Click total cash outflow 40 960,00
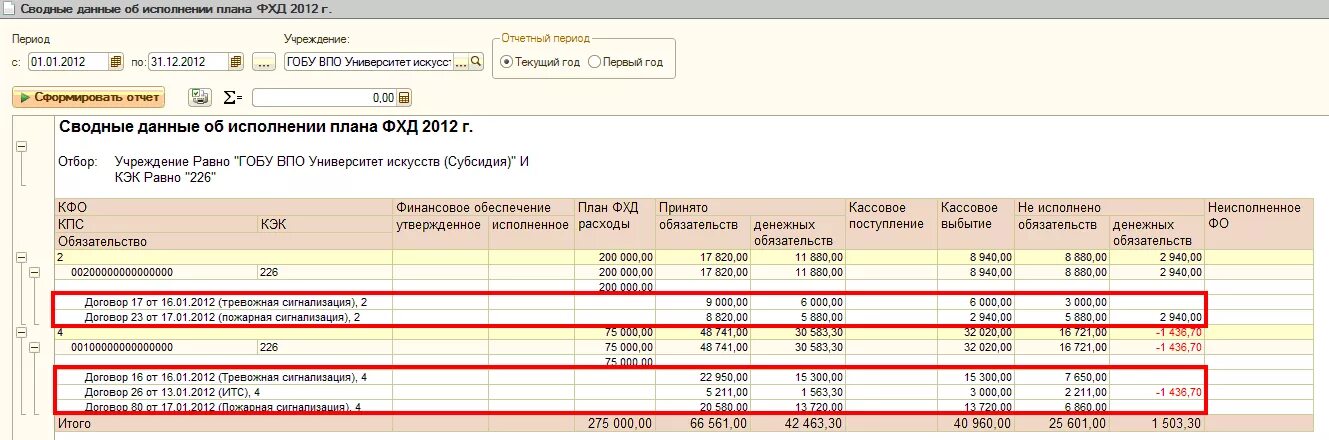The width and height of the screenshot is (1329, 440). 983,424
